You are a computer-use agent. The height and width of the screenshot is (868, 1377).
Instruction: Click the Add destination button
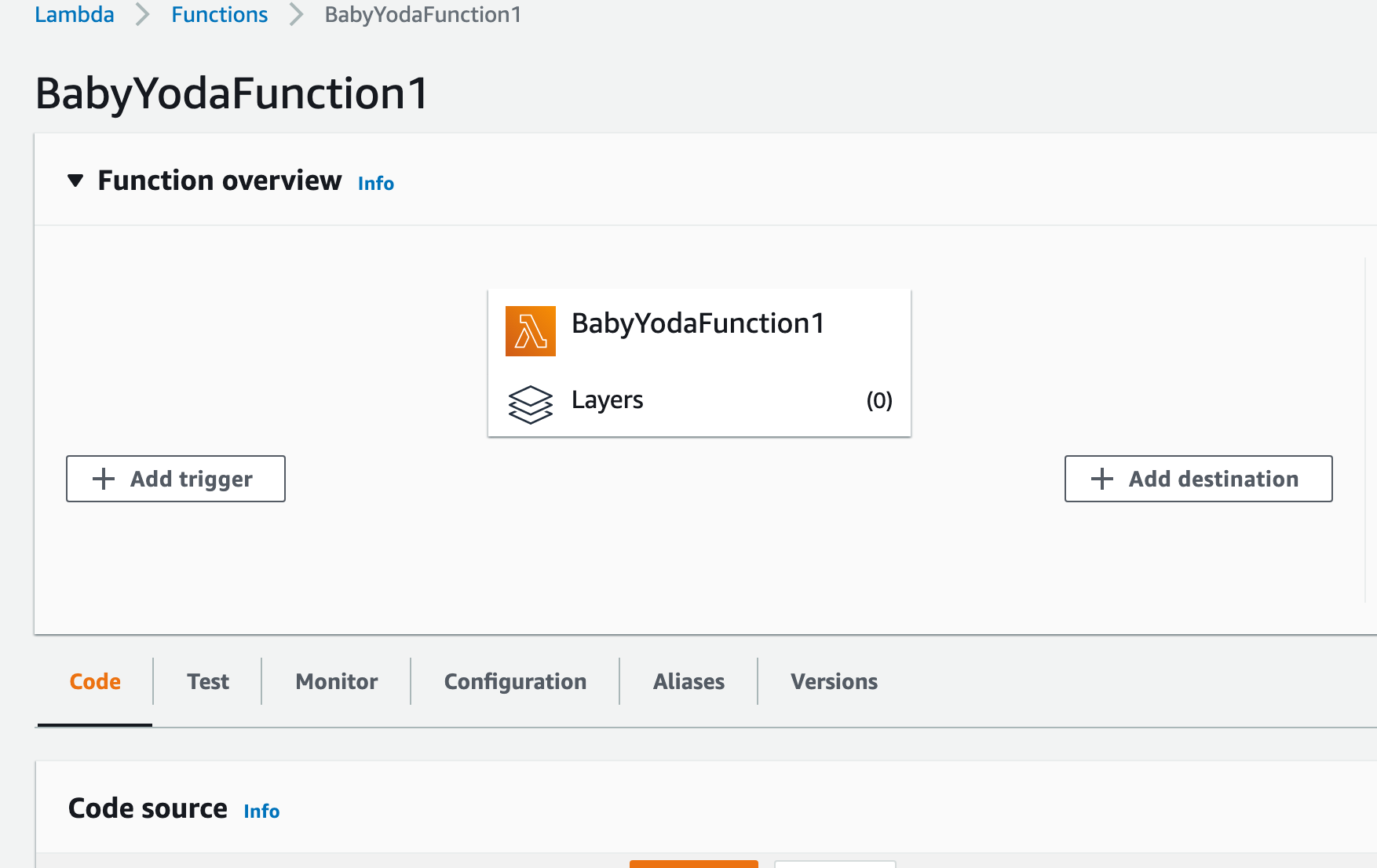[1198, 479]
